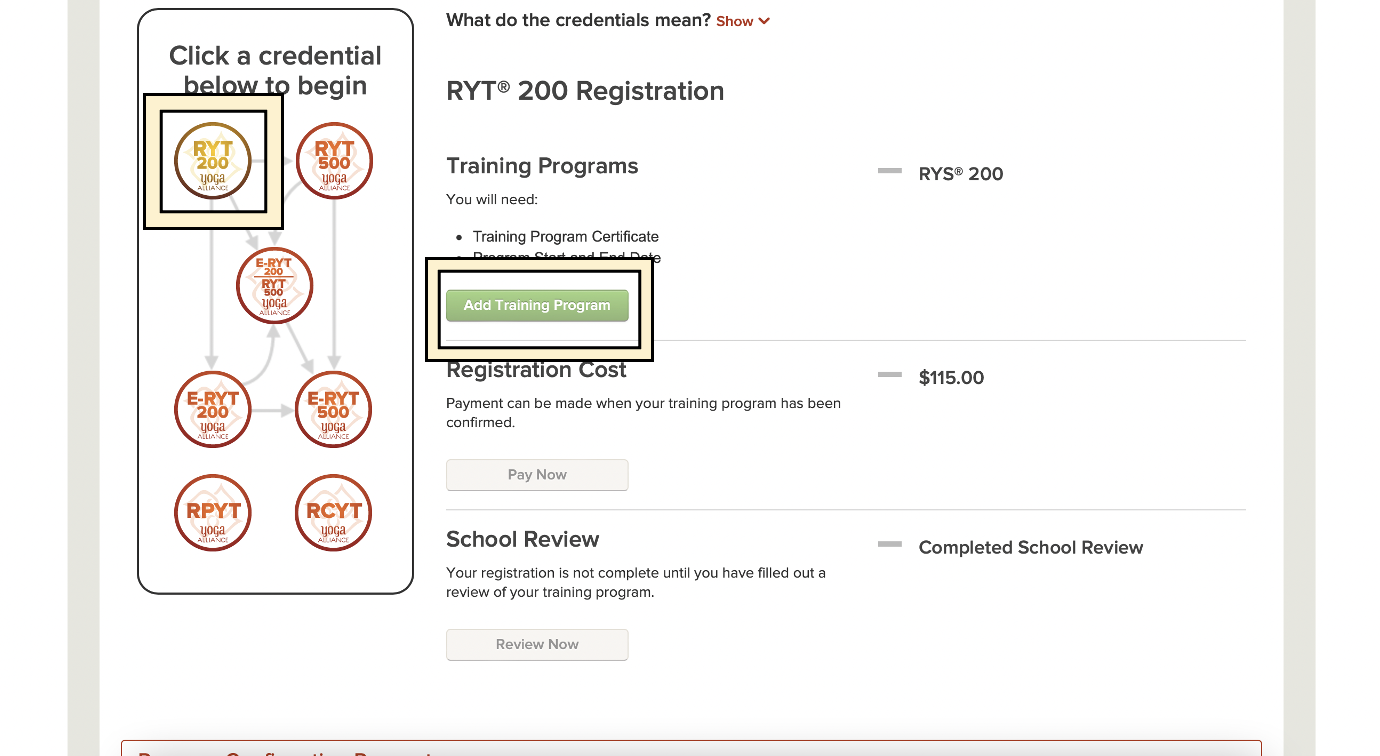Pick the E-RYT 500 credential badge

point(334,410)
